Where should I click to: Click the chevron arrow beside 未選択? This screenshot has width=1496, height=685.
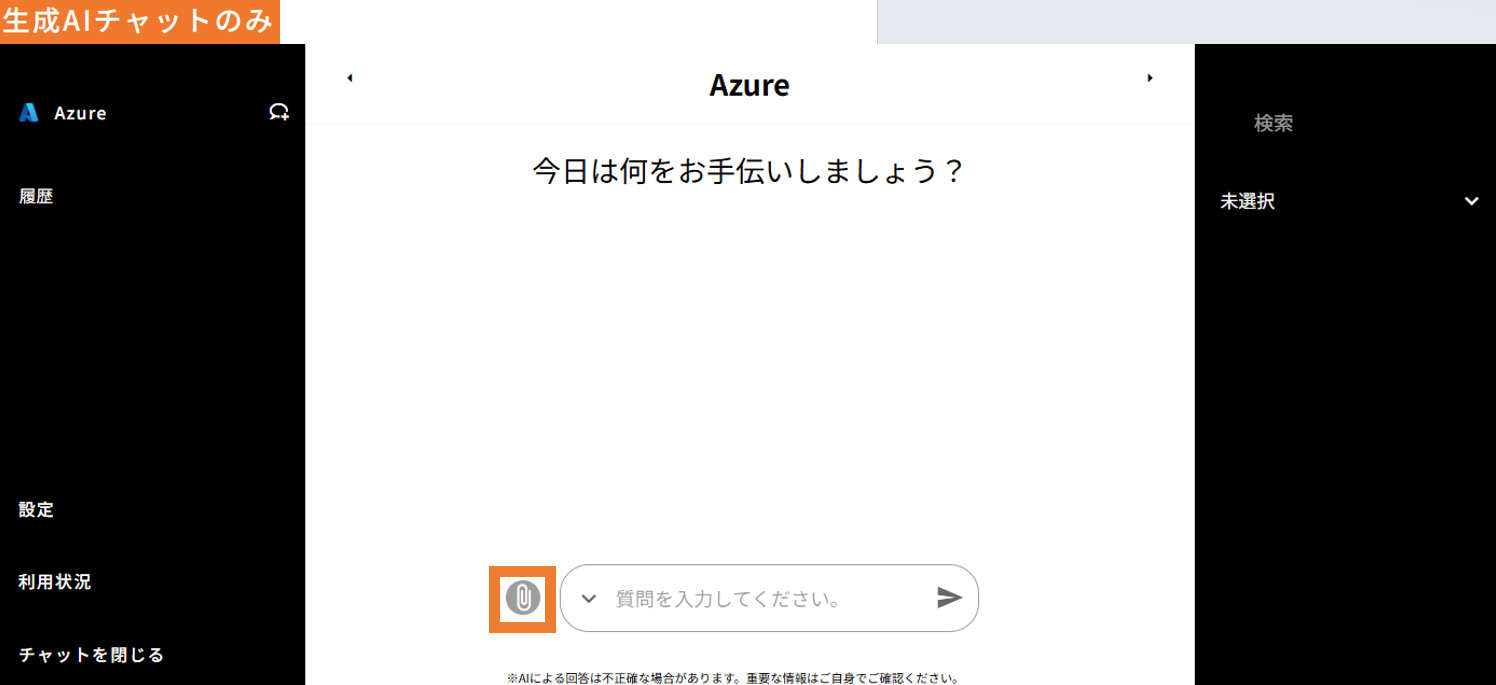(x=1471, y=201)
